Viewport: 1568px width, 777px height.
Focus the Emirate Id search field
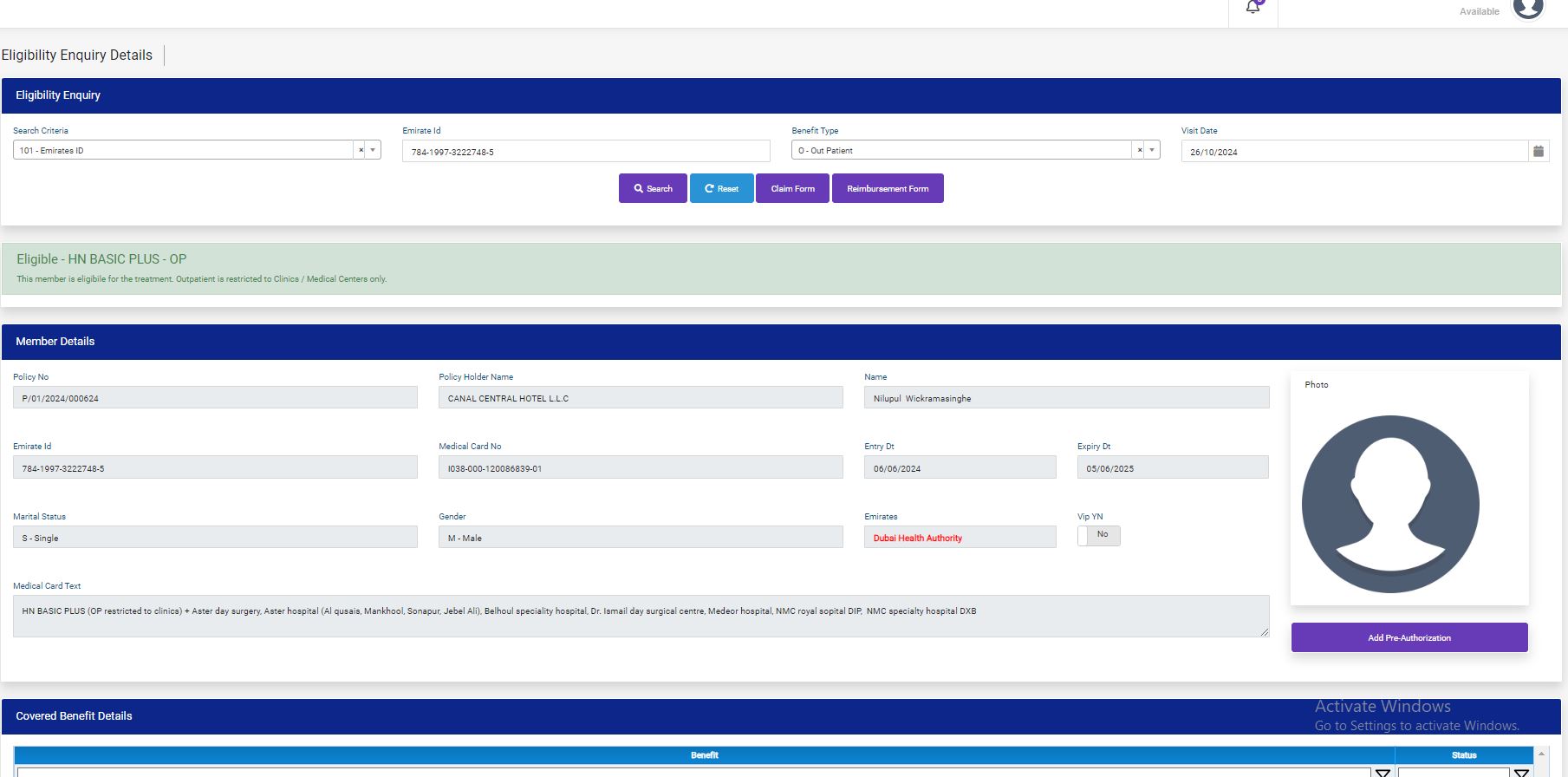tap(585, 152)
